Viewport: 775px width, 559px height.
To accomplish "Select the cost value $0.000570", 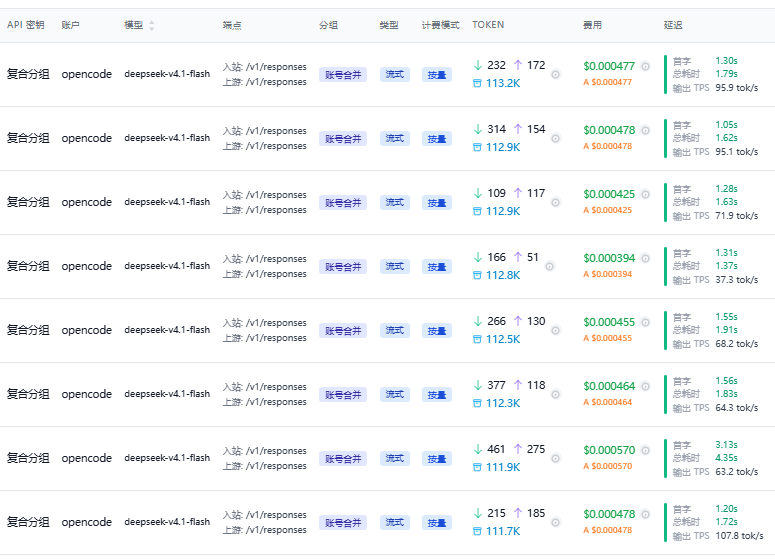I will [x=609, y=450].
